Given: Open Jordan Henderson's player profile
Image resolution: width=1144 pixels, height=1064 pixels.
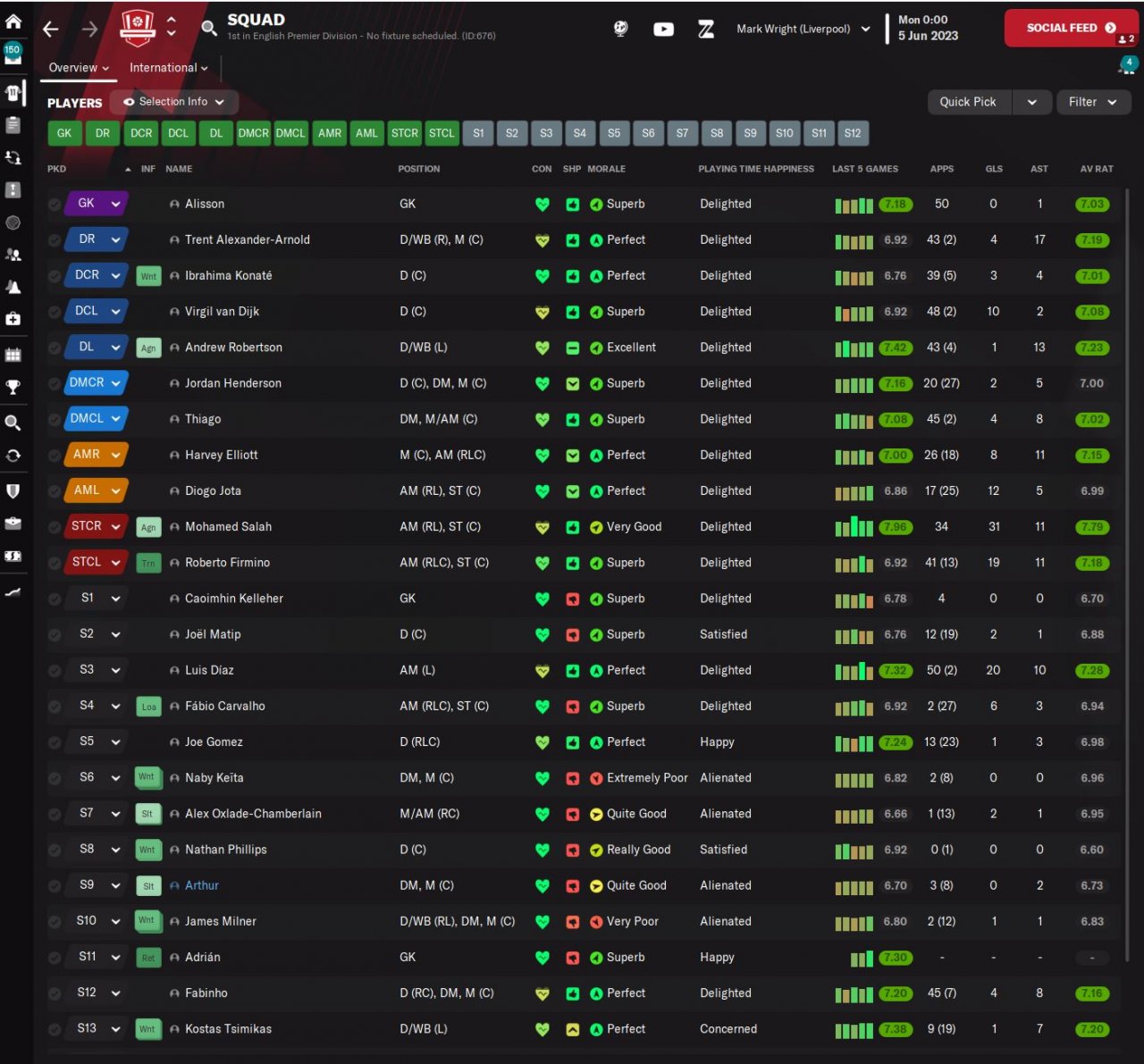Looking at the screenshot, I should [x=233, y=383].
